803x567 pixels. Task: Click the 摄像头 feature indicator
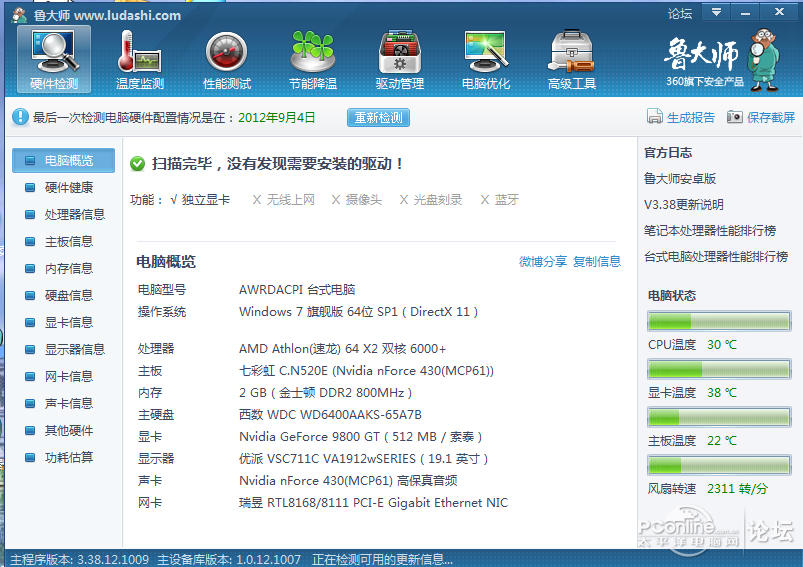357,199
